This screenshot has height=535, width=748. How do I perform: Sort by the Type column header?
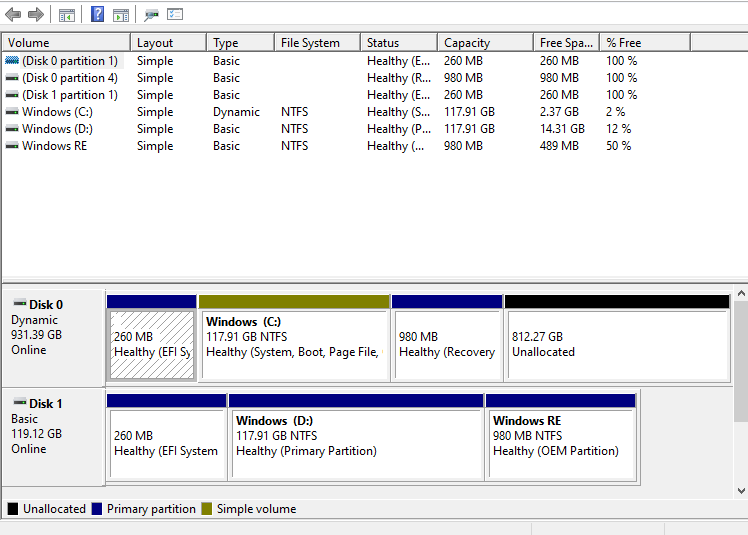click(241, 42)
